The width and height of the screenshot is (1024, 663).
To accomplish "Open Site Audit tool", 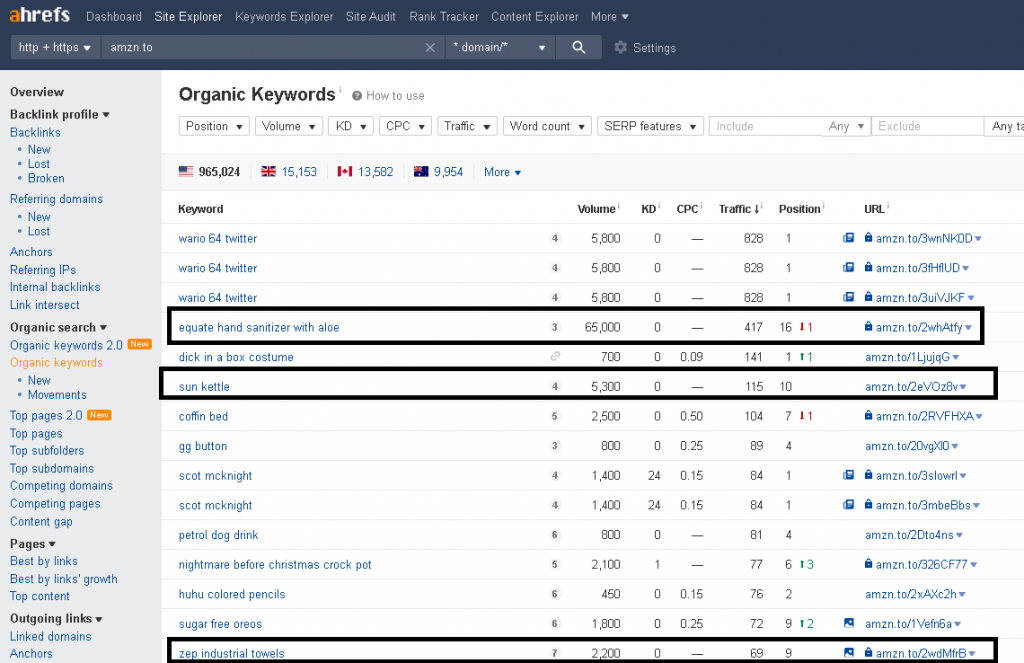I will 370,16.
